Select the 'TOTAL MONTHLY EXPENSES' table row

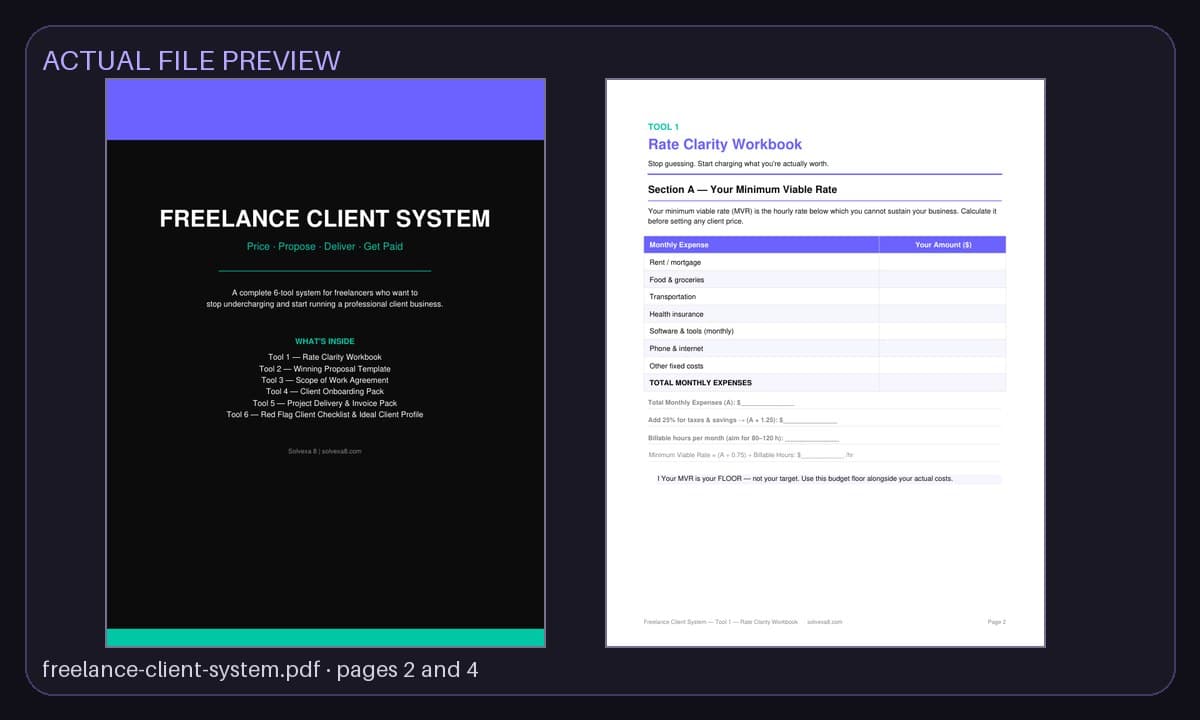coord(825,382)
